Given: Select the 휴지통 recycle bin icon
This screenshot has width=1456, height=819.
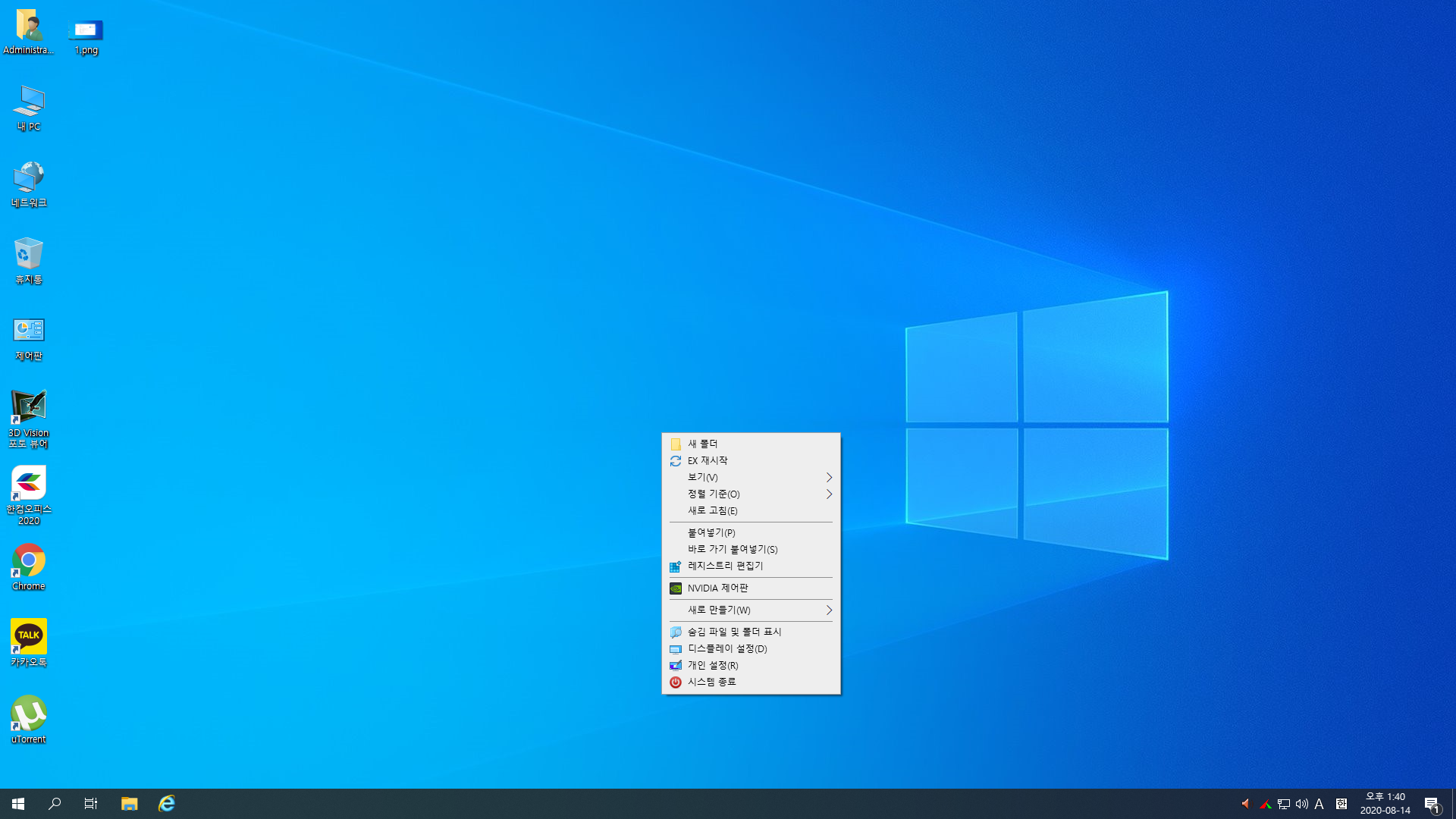Looking at the screenshot, I should coord(29,261).
